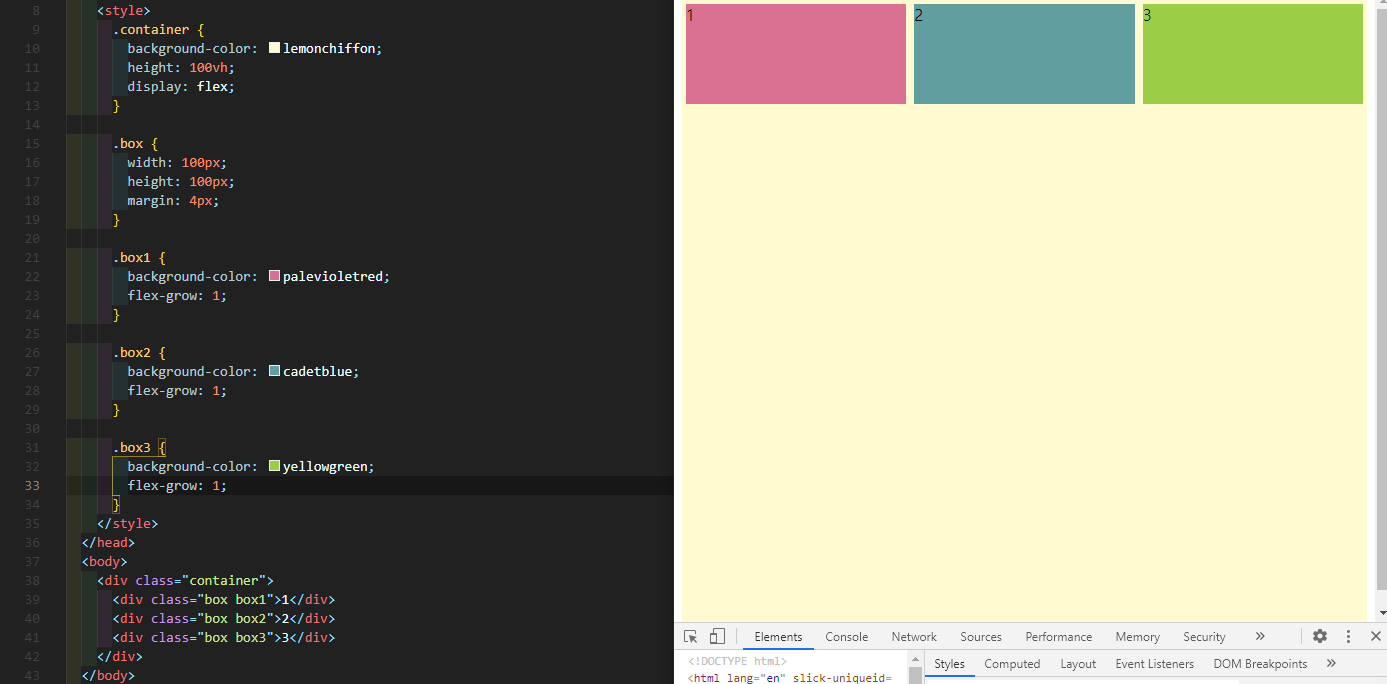Click the pink box labeled 1

pos(796,54)
